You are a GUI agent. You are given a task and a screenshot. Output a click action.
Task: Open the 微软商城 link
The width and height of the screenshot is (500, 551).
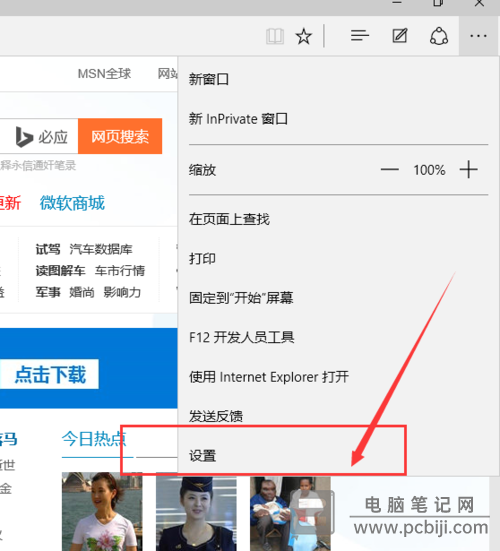pyautogui.click(x=72, y=203)
